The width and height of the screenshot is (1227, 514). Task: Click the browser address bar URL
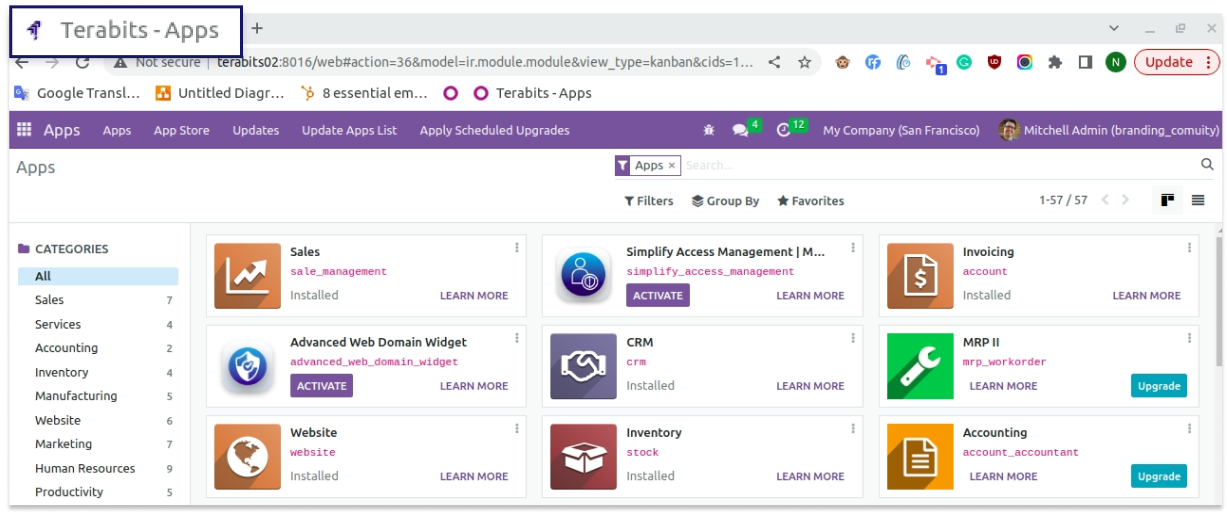(486, 62)
